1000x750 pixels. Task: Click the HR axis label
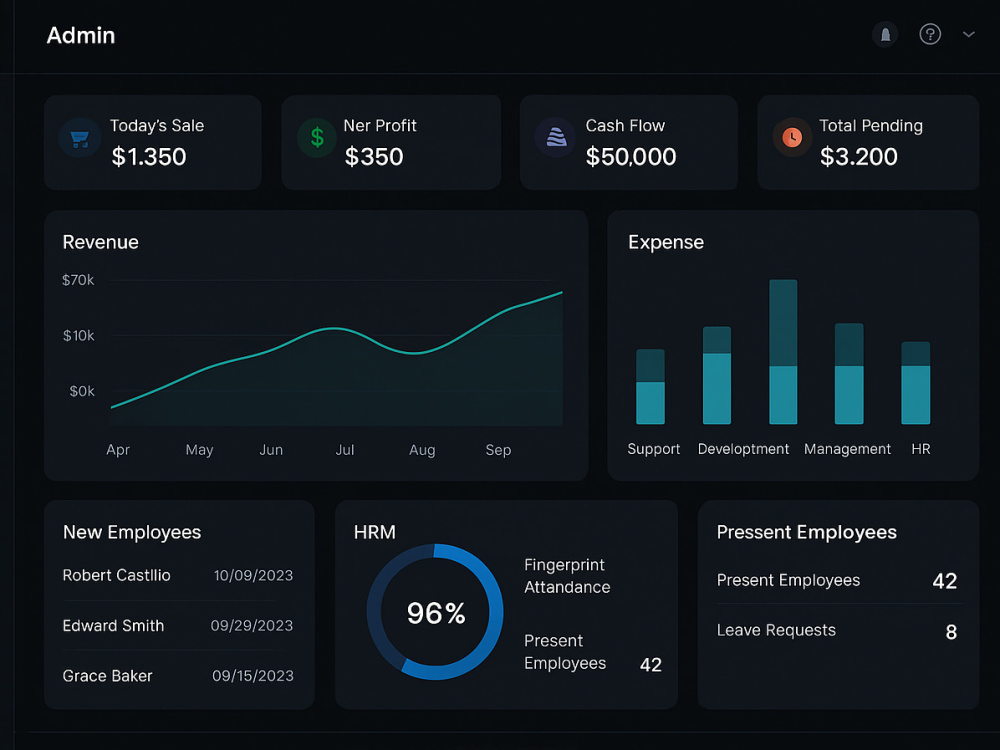[x=920, y=449]
